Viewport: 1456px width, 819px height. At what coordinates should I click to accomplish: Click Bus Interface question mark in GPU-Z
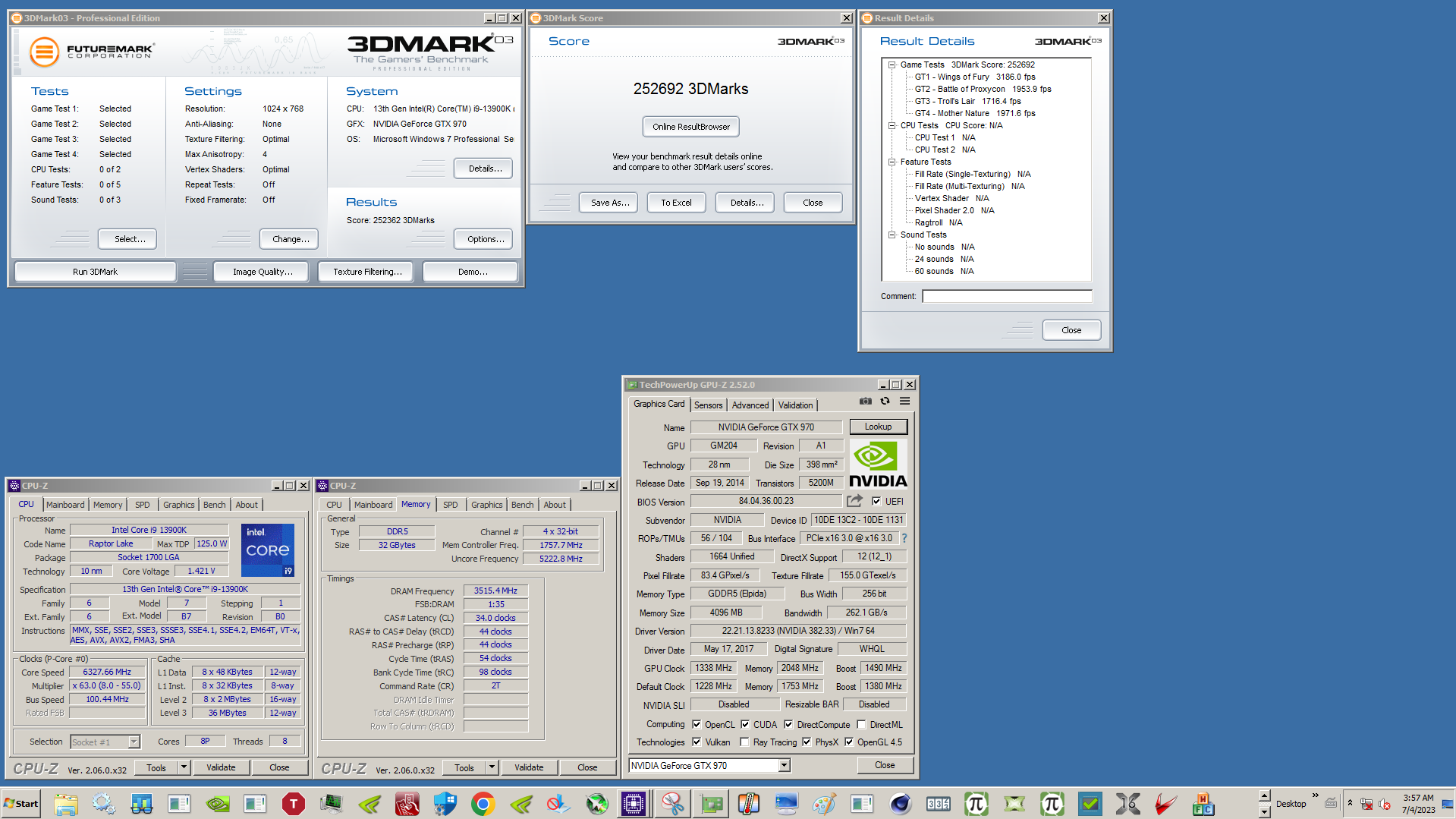pos(904,538)
